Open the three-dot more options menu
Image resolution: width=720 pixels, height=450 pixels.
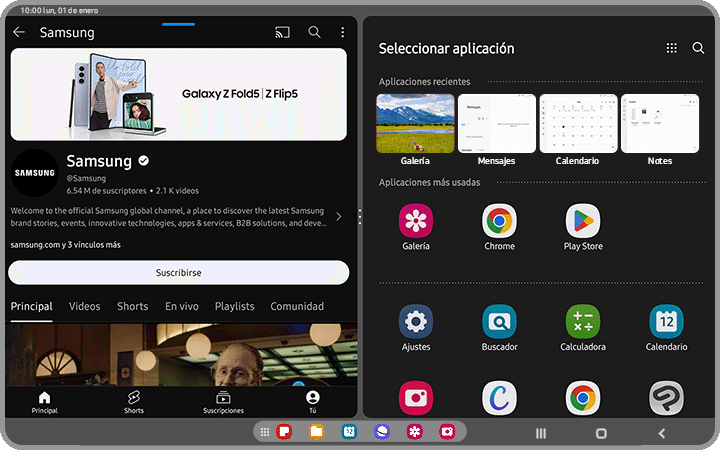coord(343,33)
